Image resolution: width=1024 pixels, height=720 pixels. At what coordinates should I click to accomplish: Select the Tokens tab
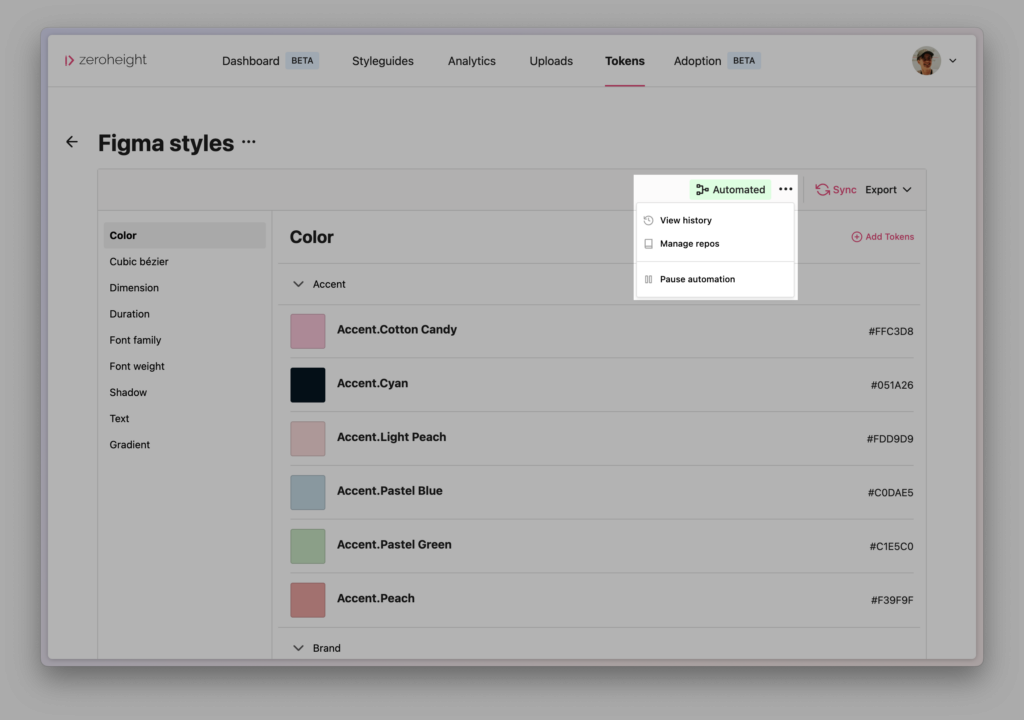pos(624,61)
